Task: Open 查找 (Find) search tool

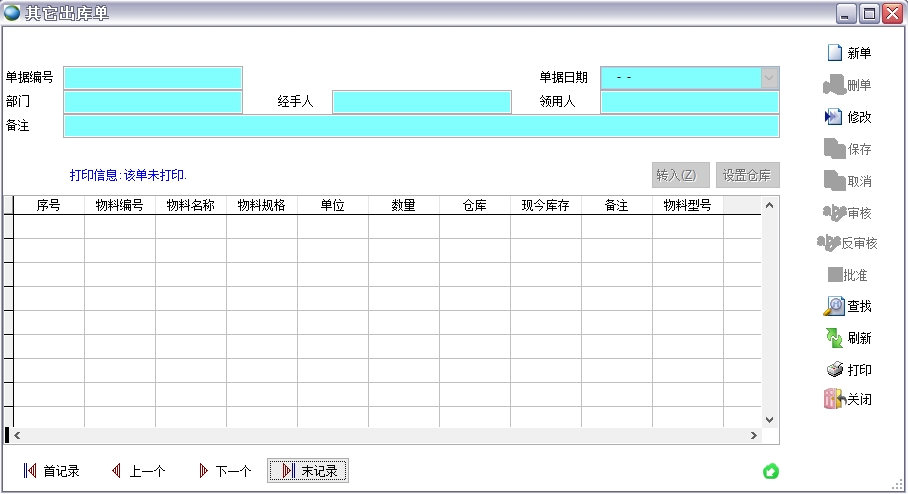Action: tap(834, 306)
